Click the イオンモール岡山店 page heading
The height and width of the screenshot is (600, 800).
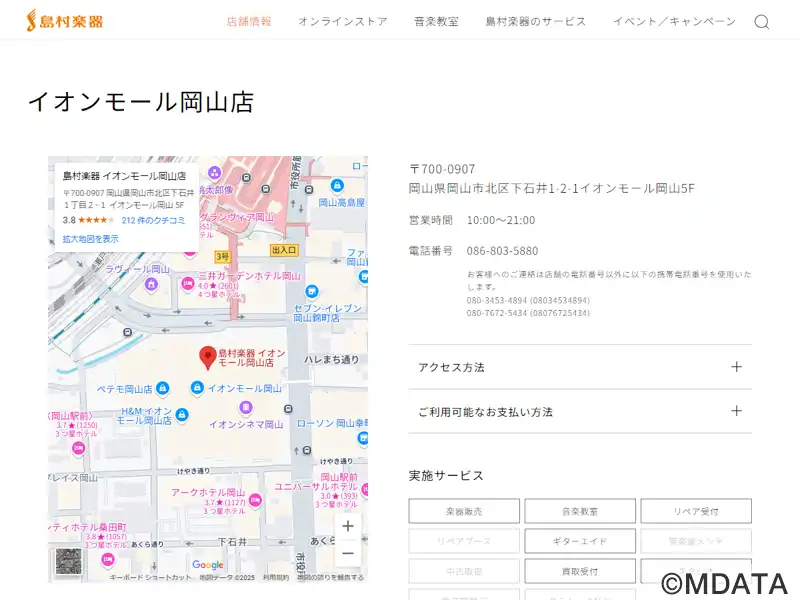pyautogui.click(x=141, y=102)
